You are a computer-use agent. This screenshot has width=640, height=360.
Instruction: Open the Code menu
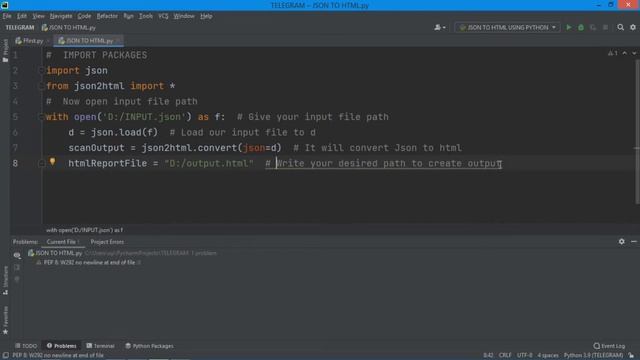84,16
